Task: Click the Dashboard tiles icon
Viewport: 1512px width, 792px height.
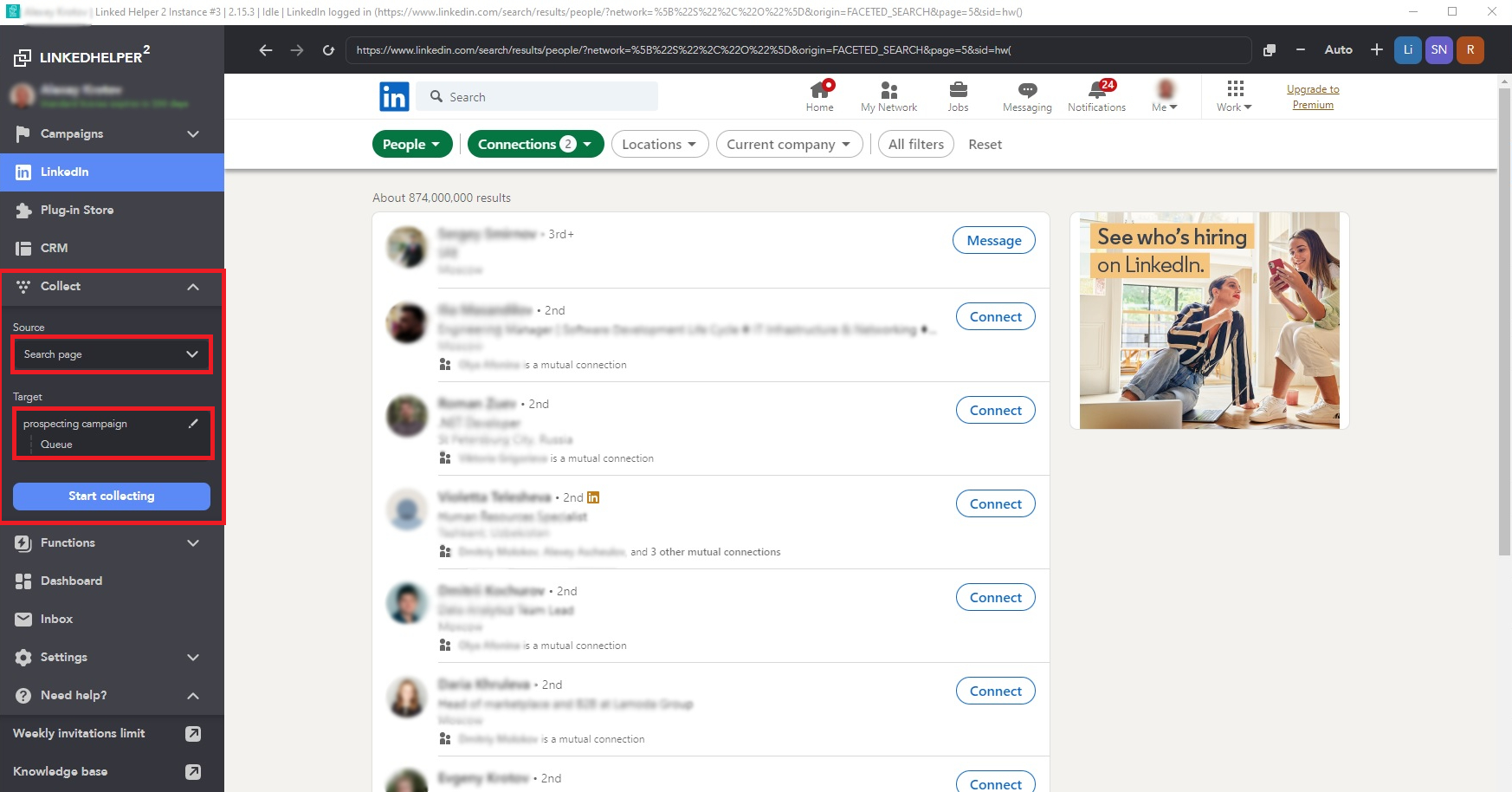Action: tap(23, 581)
